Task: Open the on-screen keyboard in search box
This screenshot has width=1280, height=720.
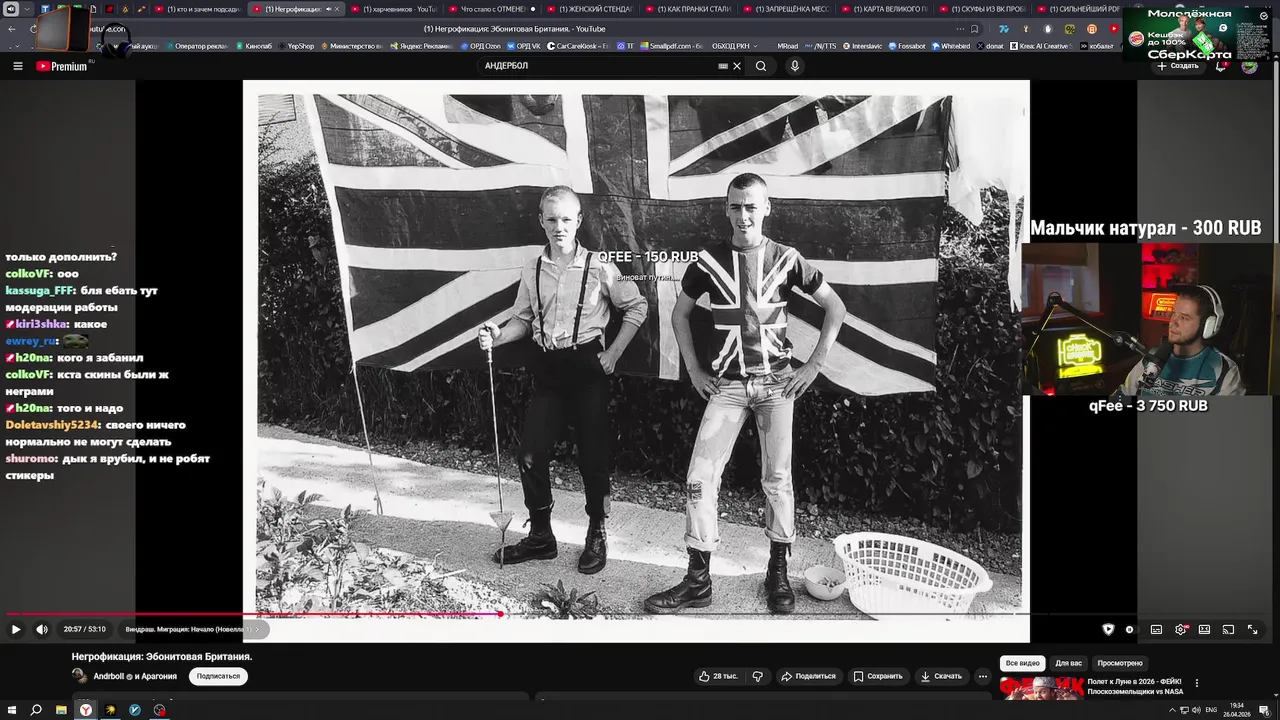Action: coord(723,66)
